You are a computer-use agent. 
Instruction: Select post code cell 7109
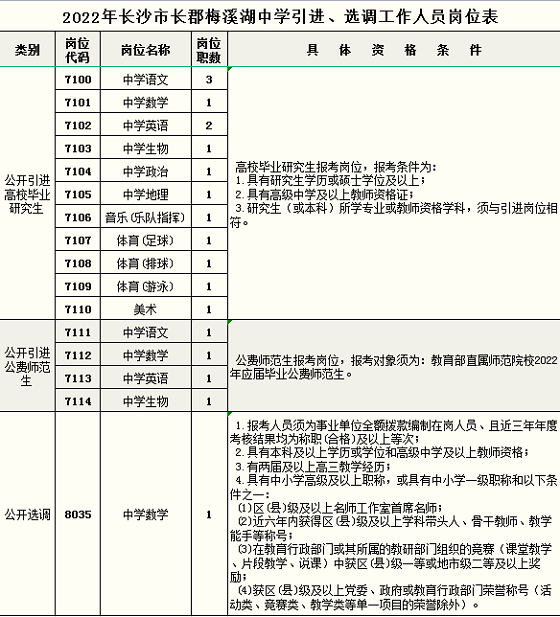(78, 286)
